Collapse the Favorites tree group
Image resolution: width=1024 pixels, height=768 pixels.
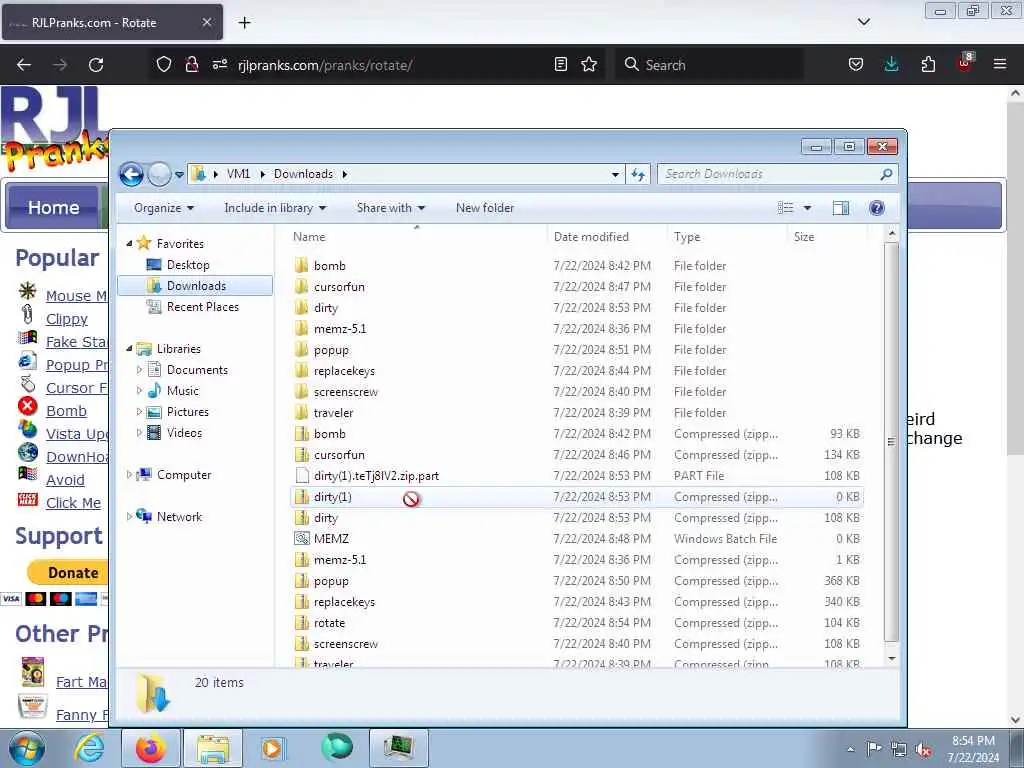pos(129,244)
